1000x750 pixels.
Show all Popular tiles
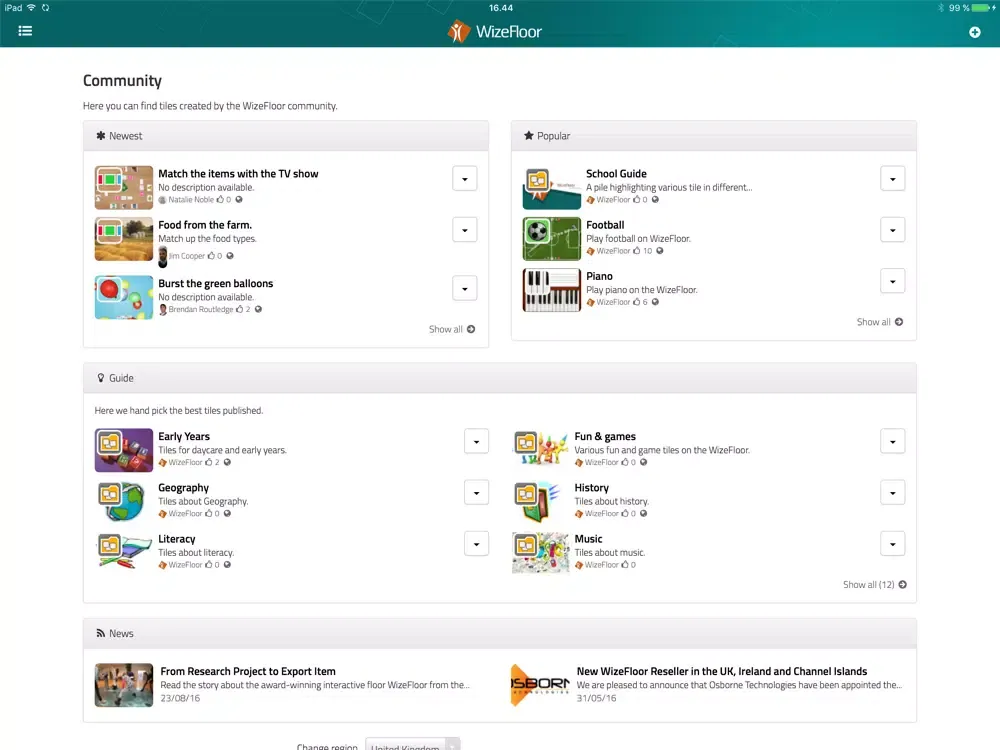879,322
